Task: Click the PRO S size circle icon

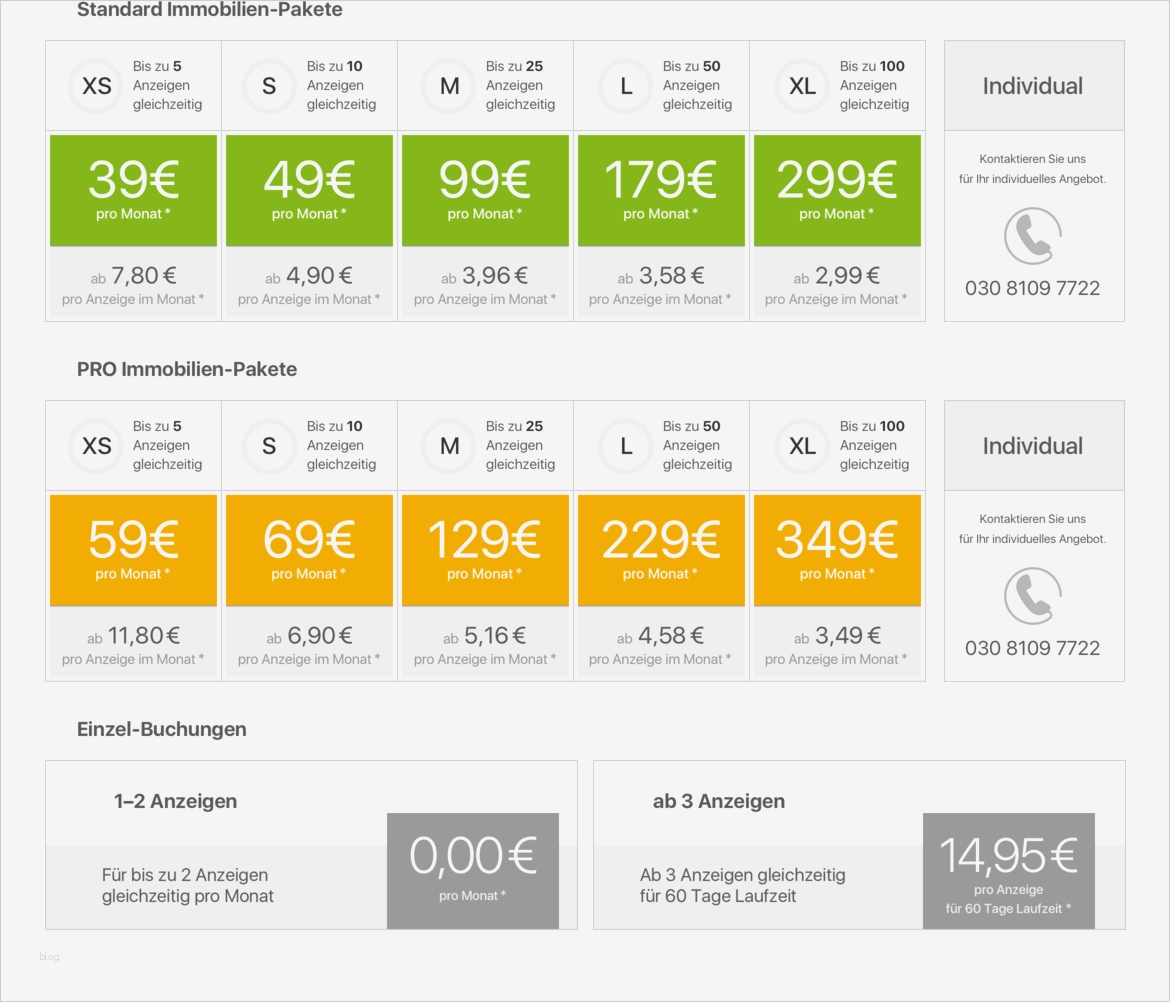Action: [269, 446]
